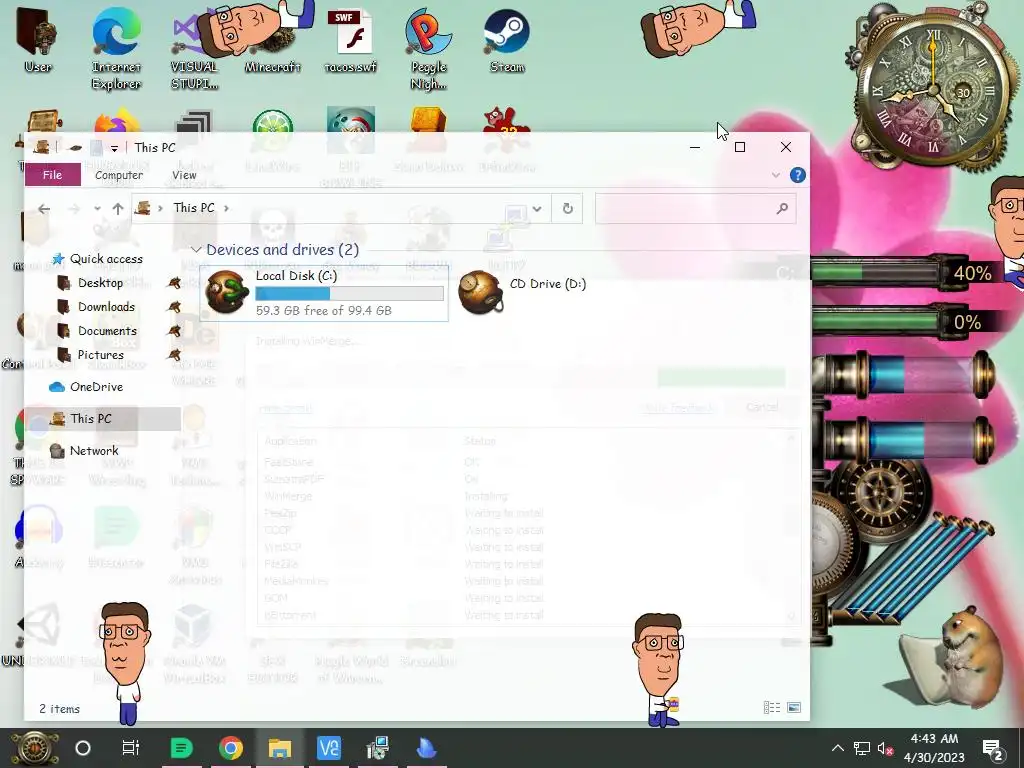Collapse the Devices and drives group
The width and height of the screenshot is (1024, 768).
point(195,250)
